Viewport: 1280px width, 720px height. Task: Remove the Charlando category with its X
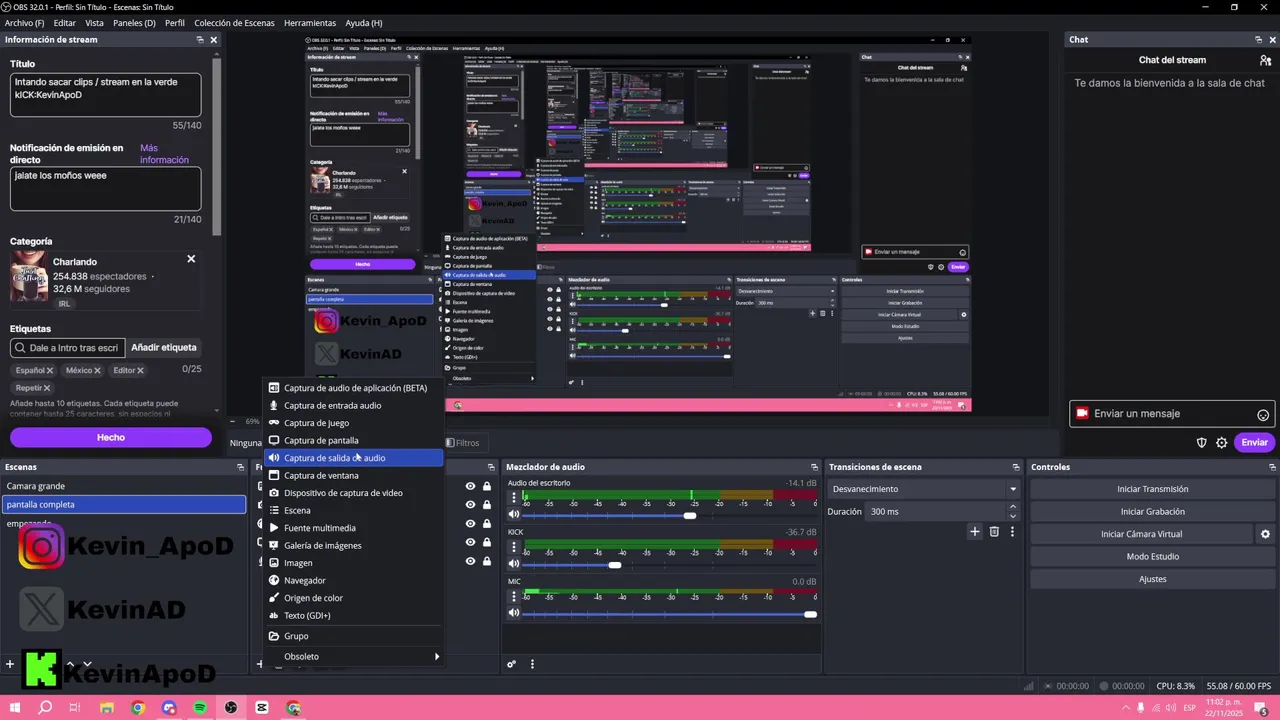point(191,259)
